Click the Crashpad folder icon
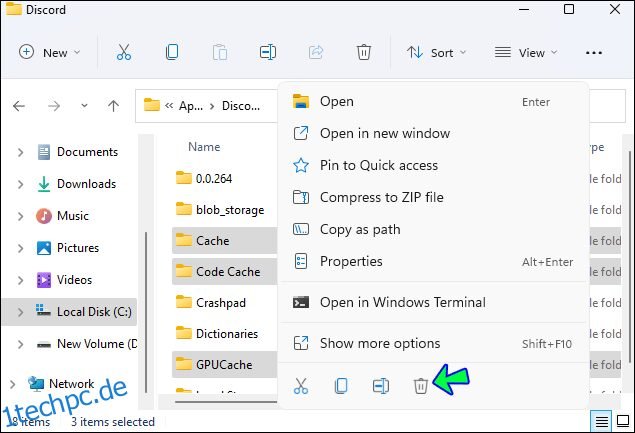Viewport: 635px width, 433px height. tap(183, 302)
